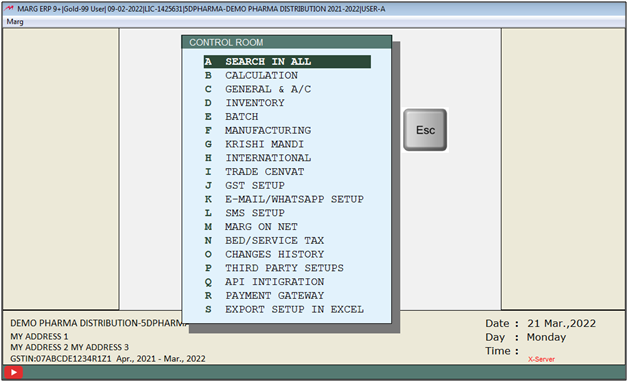This screenshot has height=382, width=629.
Task: Select SEARCH IN ALL option
Action: [x=287, y=62]
